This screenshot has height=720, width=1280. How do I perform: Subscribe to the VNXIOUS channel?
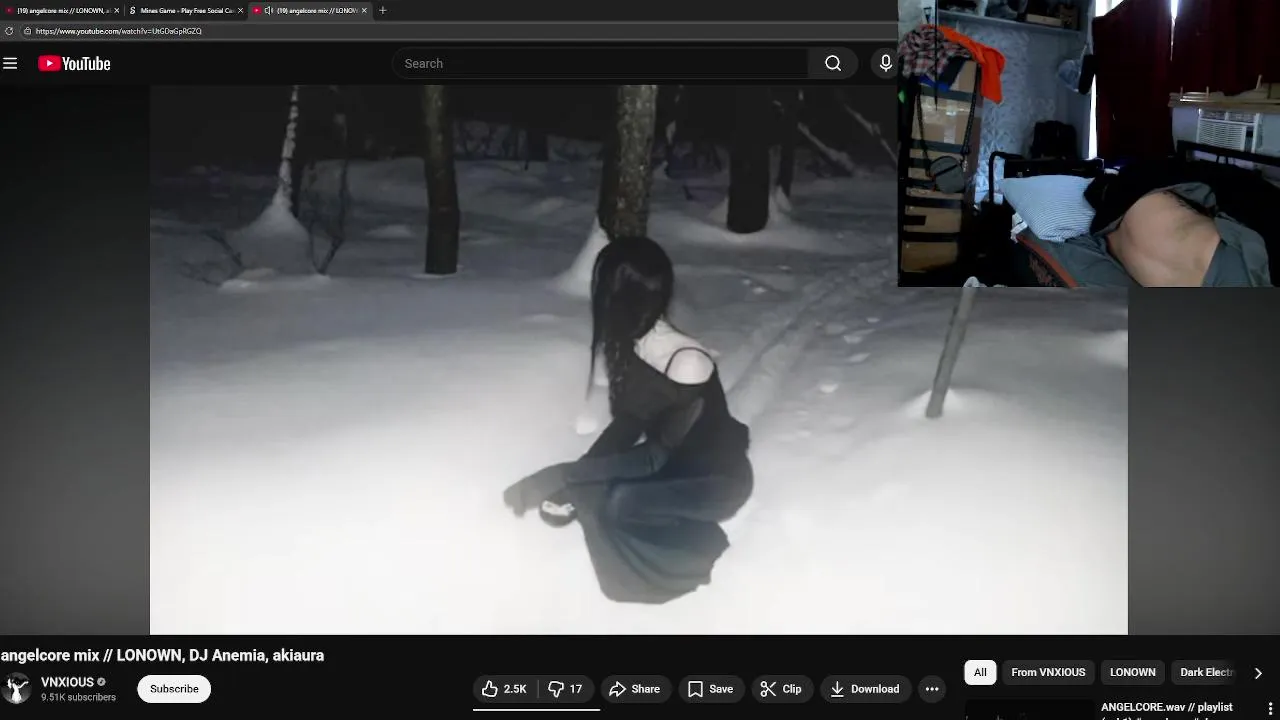pos(174,688)
